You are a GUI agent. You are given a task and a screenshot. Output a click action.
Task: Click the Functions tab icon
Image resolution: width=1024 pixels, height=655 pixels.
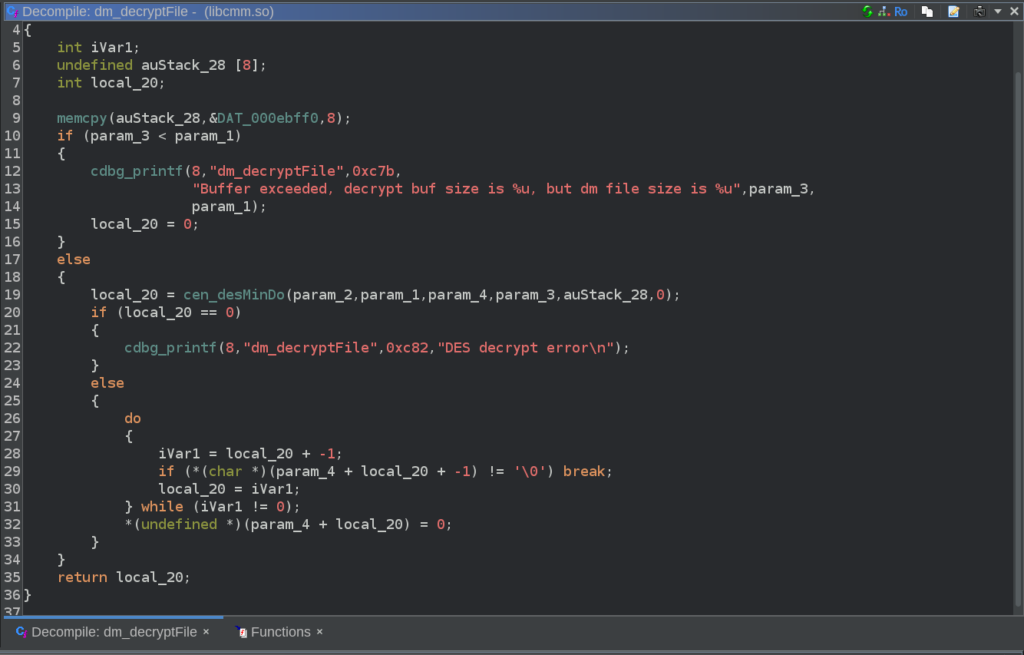(240, 632)
